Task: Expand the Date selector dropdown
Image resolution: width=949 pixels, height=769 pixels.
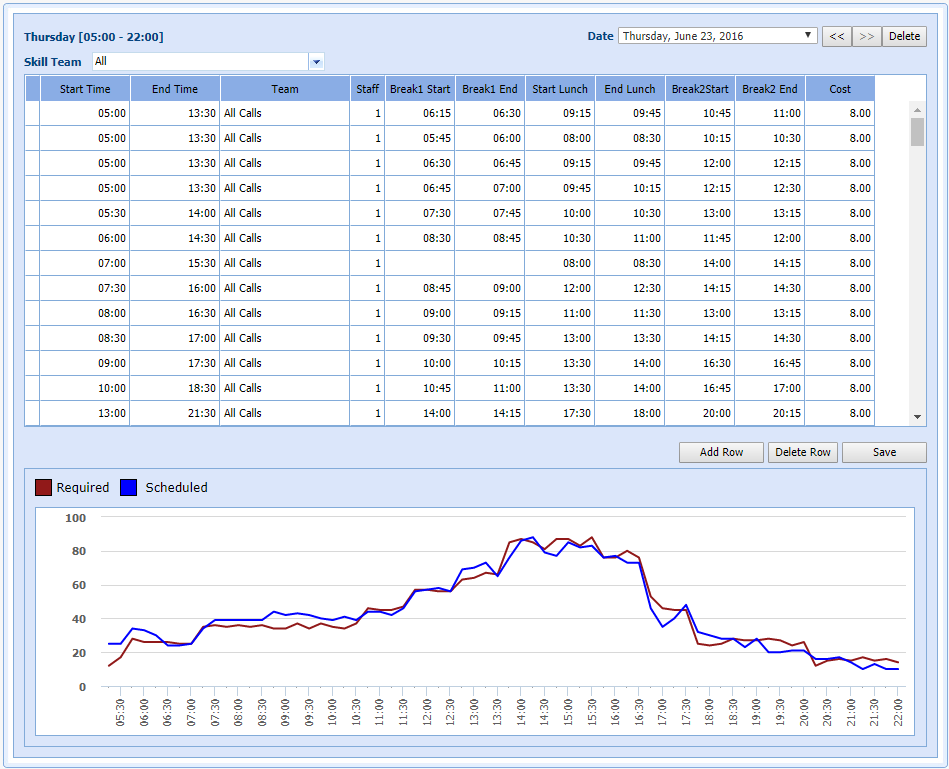Action: pos(808,36)
